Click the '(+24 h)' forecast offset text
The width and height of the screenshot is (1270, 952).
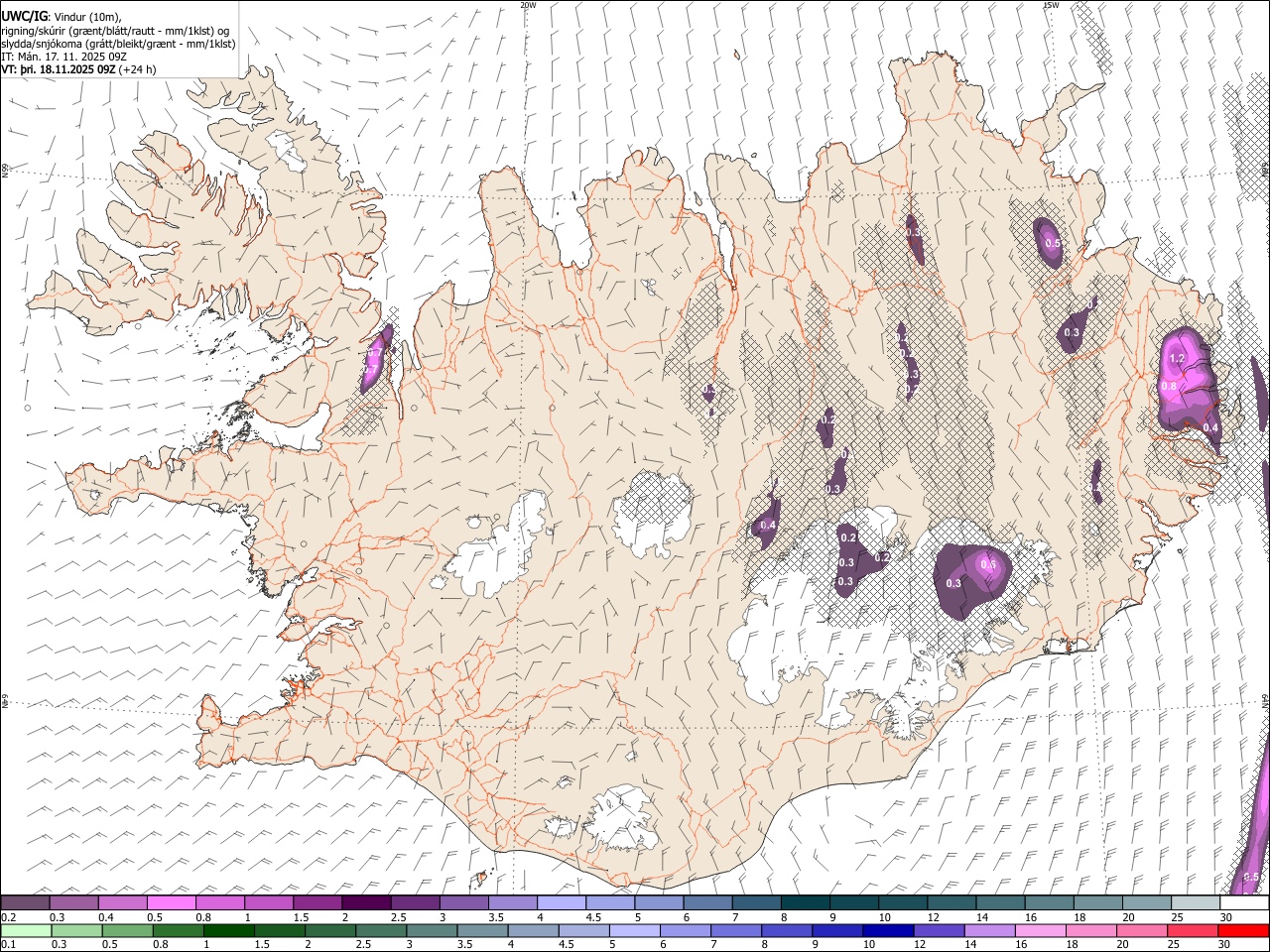point(137,69)
